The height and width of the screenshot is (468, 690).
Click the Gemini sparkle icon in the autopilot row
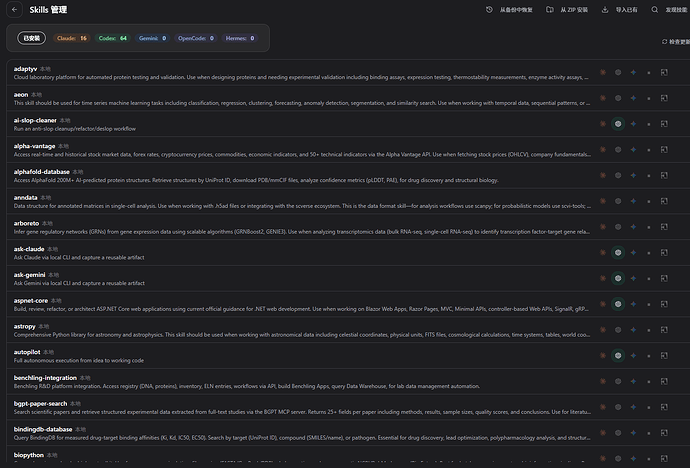pyautogui.click(x=633, y=355)
